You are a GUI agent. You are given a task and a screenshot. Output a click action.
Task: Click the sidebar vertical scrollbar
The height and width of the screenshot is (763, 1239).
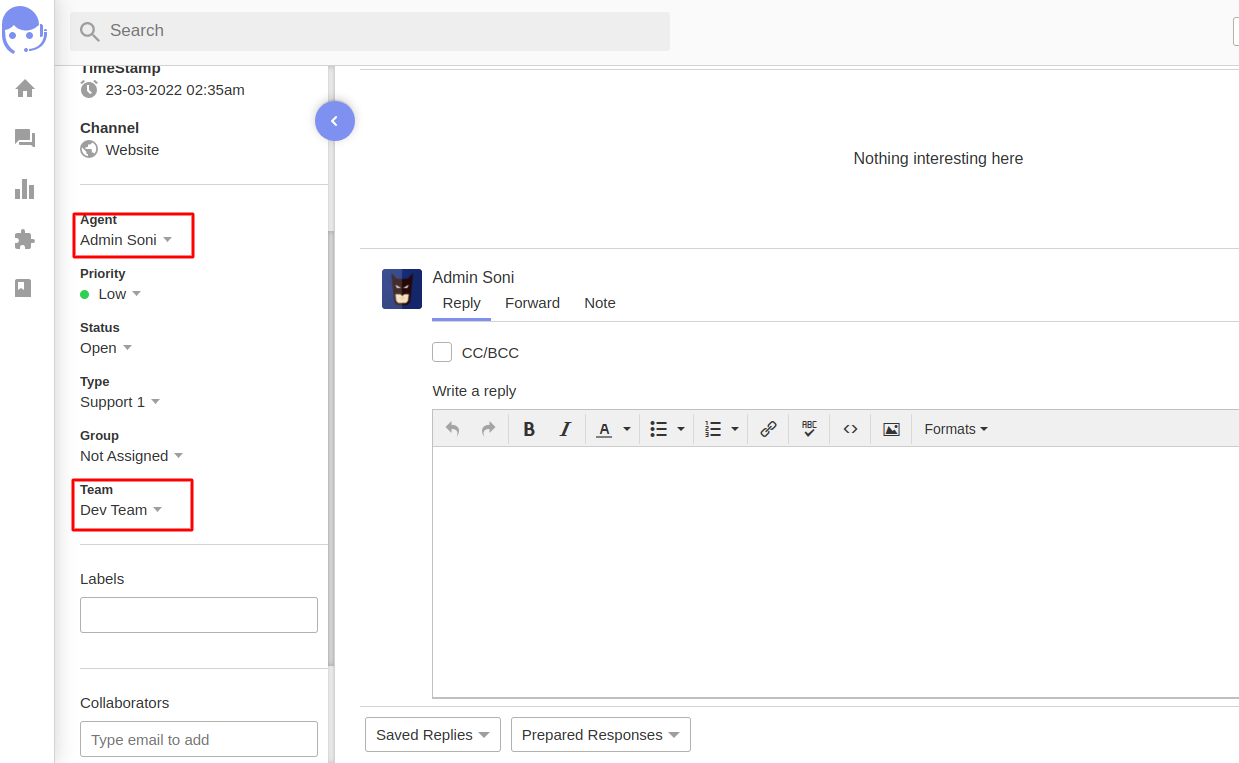click(331, 448)
